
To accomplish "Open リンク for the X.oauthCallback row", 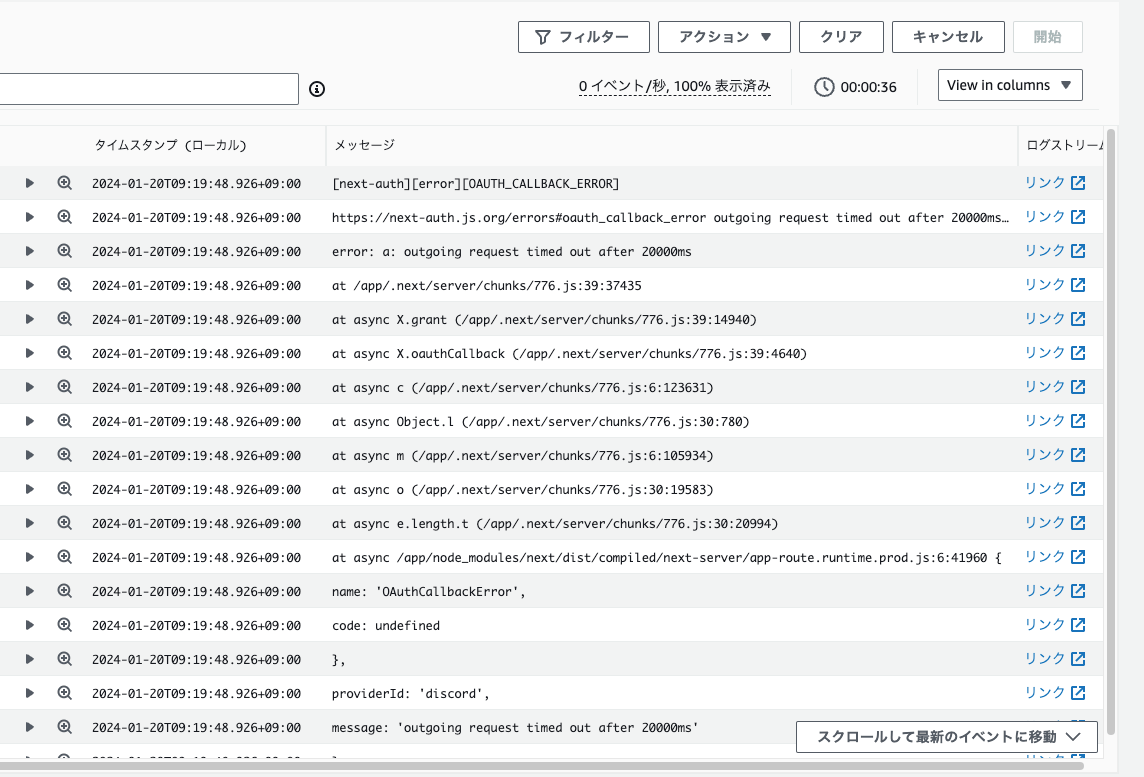I will click(x=1045, y=353).
